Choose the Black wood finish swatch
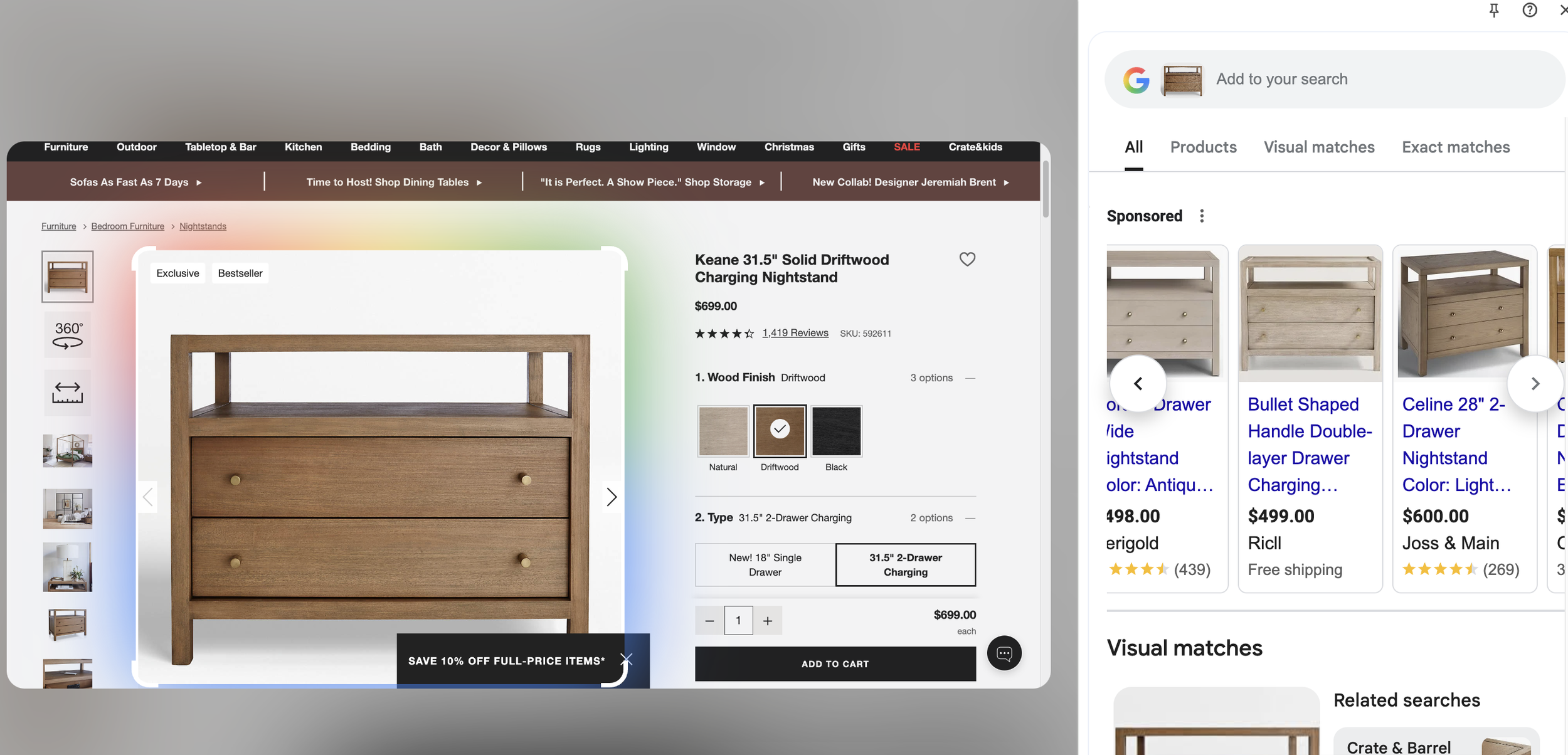1568x755 pixels. point(836,431)
